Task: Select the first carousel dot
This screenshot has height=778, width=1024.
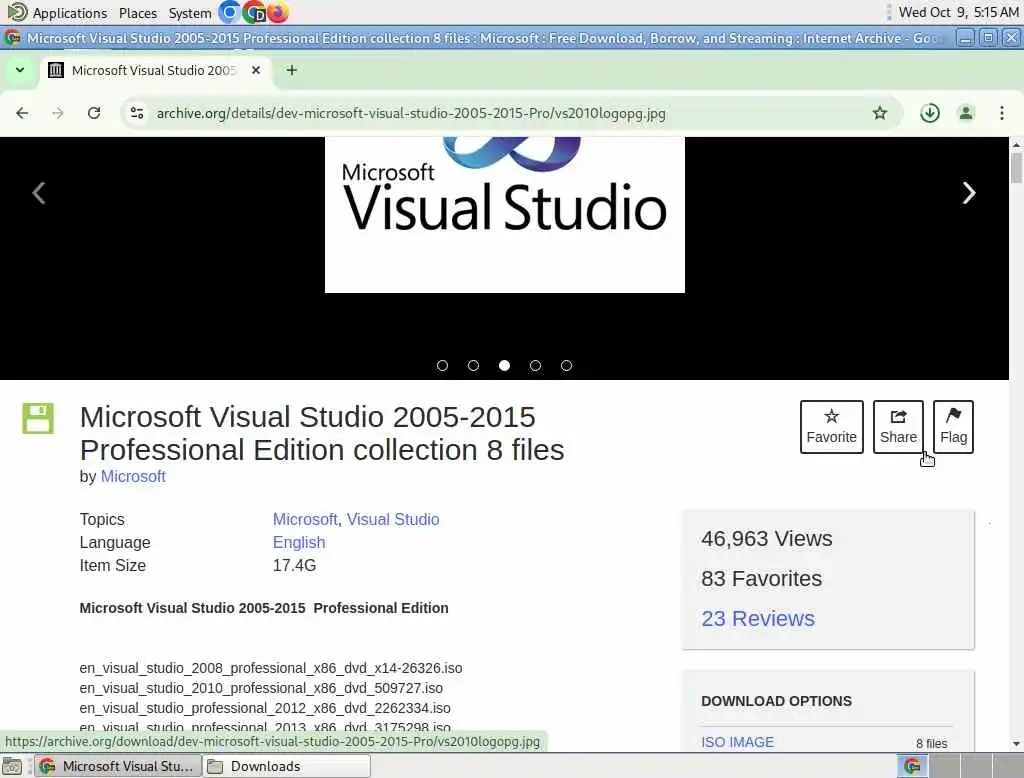Action: point(442,366)
